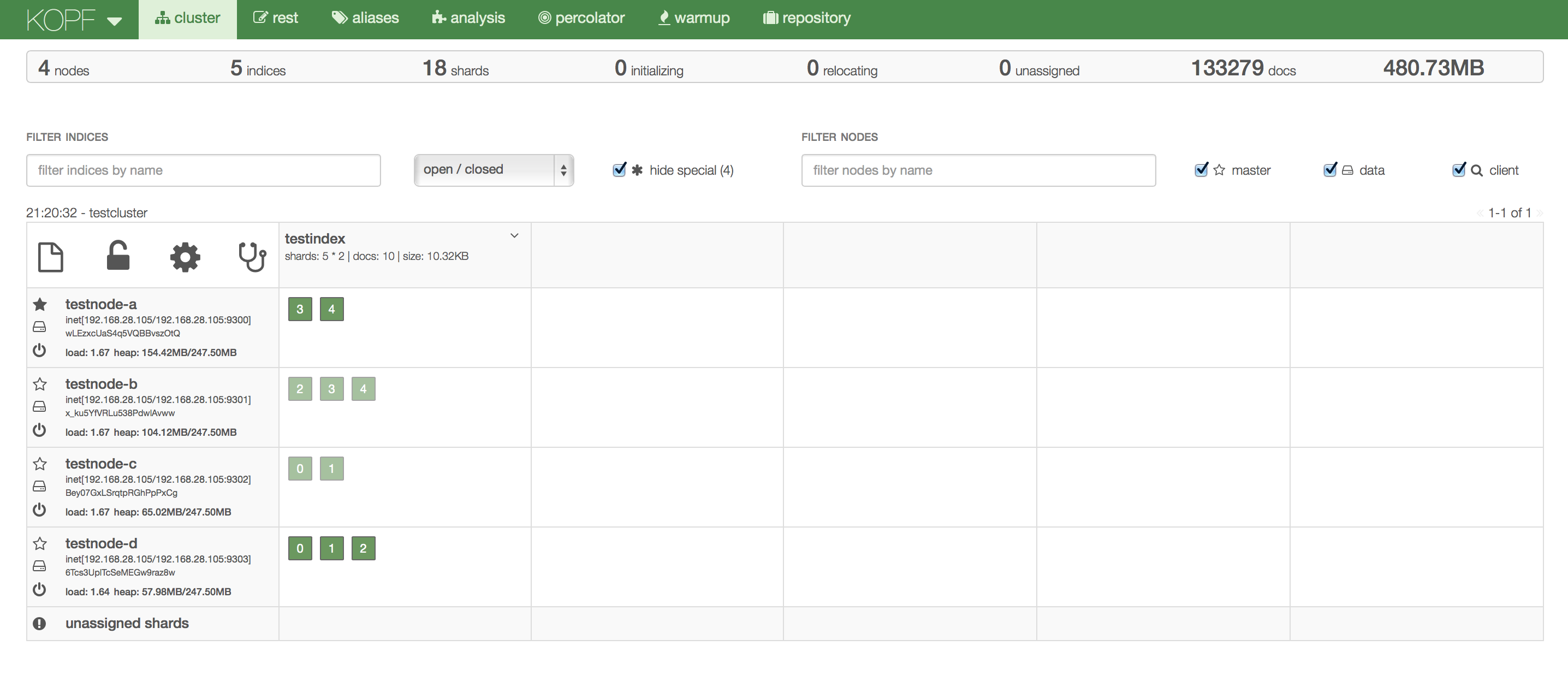Click the stethoscope cluster health icon
Image resolution: width=1568 pixels, height=675 pixels.
pos(252,257)
